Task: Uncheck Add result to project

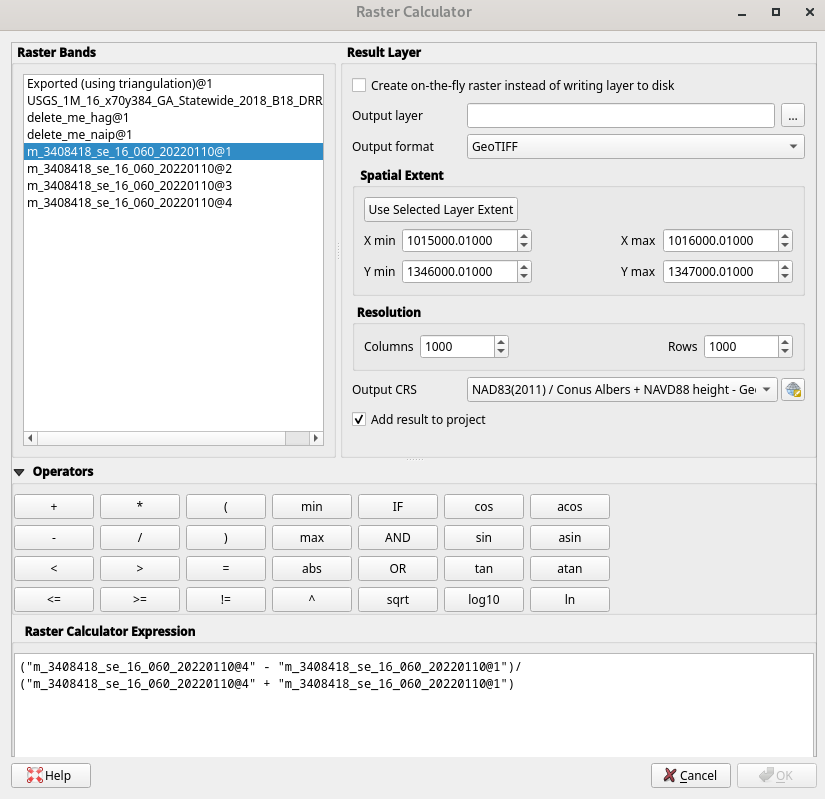Action: [x=359, y=419]
